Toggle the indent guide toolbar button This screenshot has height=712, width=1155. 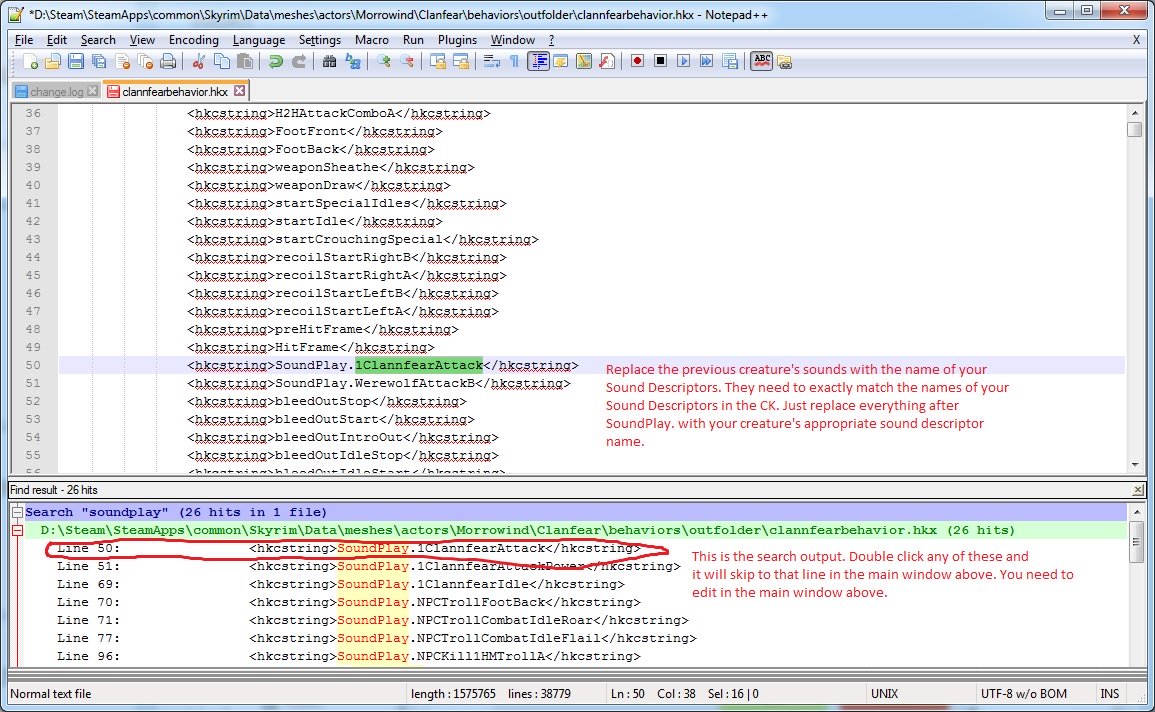(538, 62)
